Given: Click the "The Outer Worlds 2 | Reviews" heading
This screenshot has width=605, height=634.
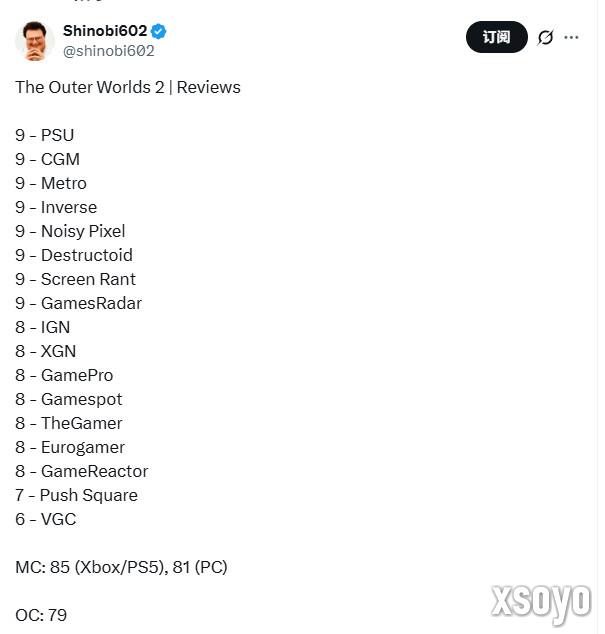Looking at the screenshot, I should coord(128,87).
